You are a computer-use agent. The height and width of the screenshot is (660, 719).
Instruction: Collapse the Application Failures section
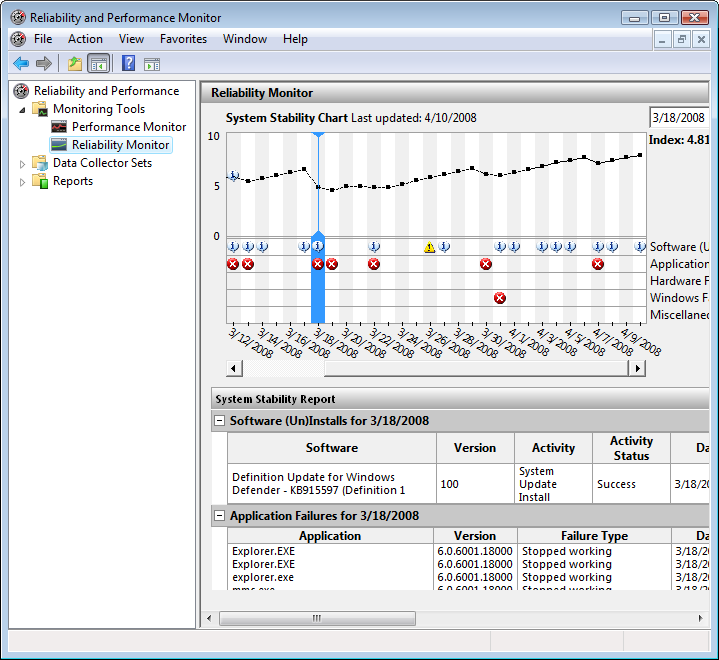pyautogui.click(x=220, y=516)
